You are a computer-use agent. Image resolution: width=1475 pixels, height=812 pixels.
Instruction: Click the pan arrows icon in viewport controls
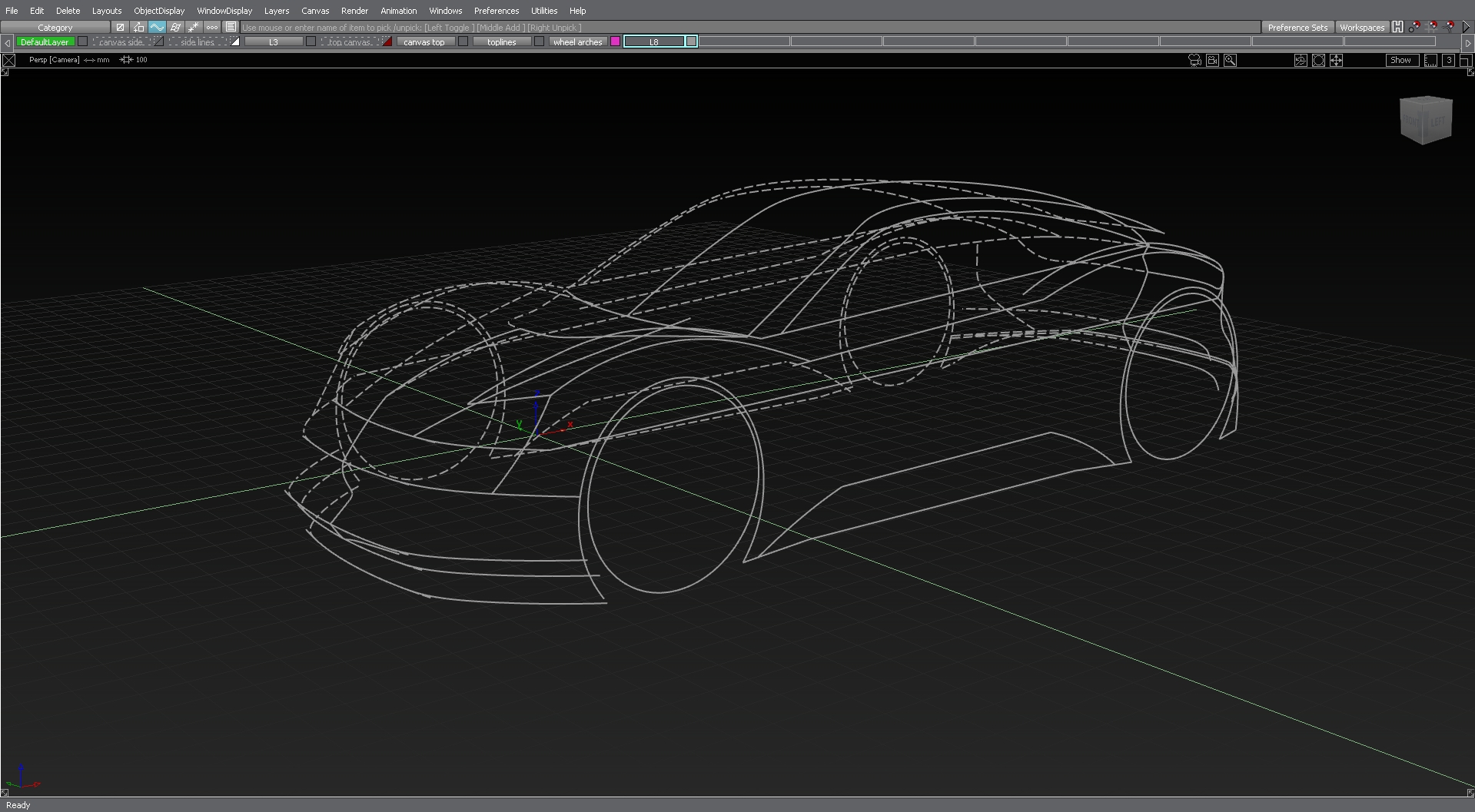point(1337,61)
